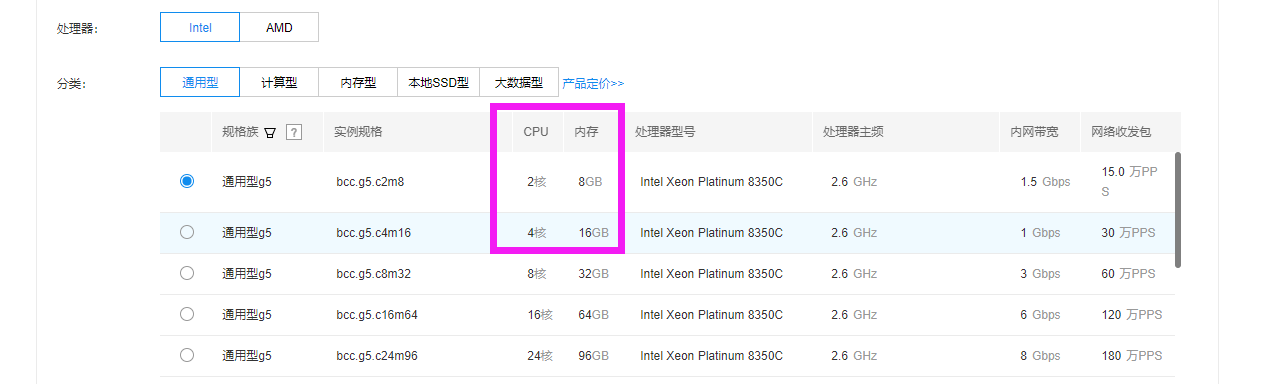Click the 内网带宽 column header
The width and height of the screenshot is (1269, 384).
(1034, 132)
